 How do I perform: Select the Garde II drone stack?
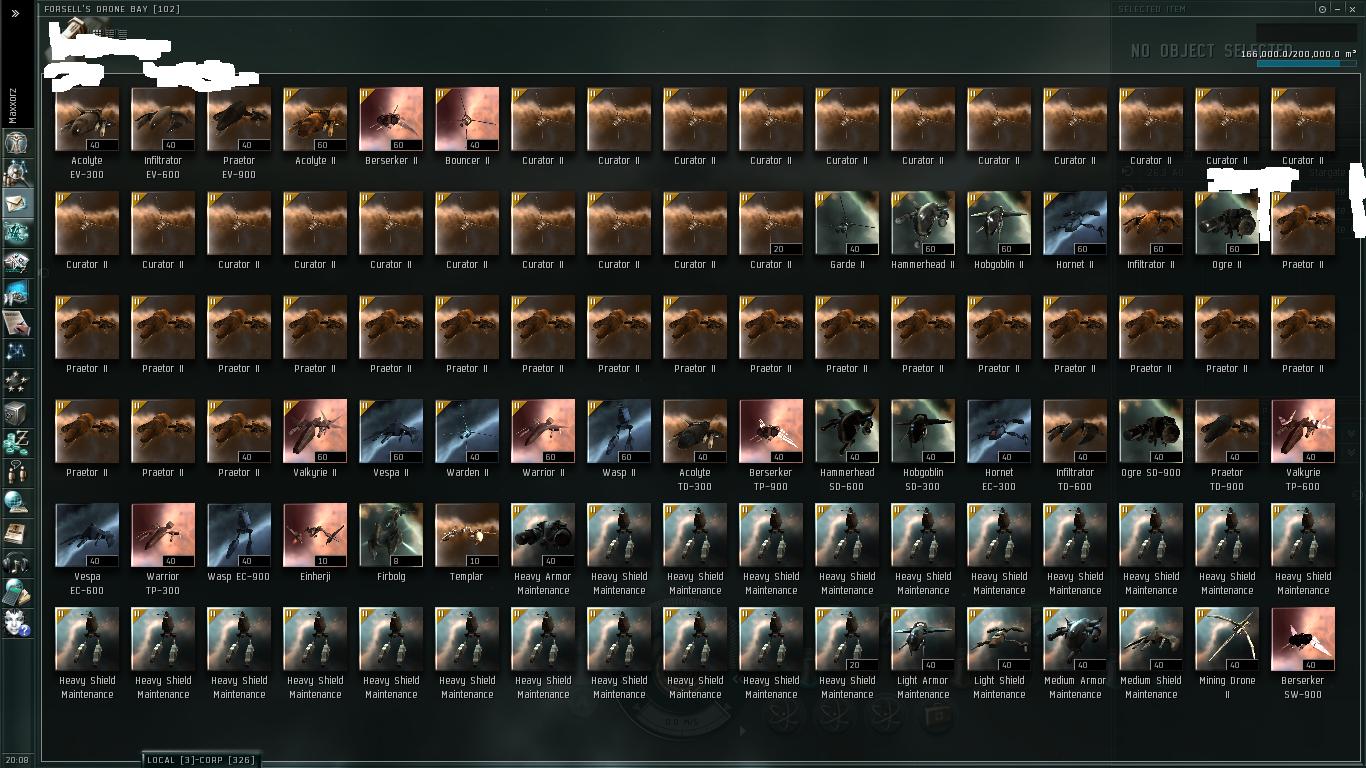pos(847,230)
